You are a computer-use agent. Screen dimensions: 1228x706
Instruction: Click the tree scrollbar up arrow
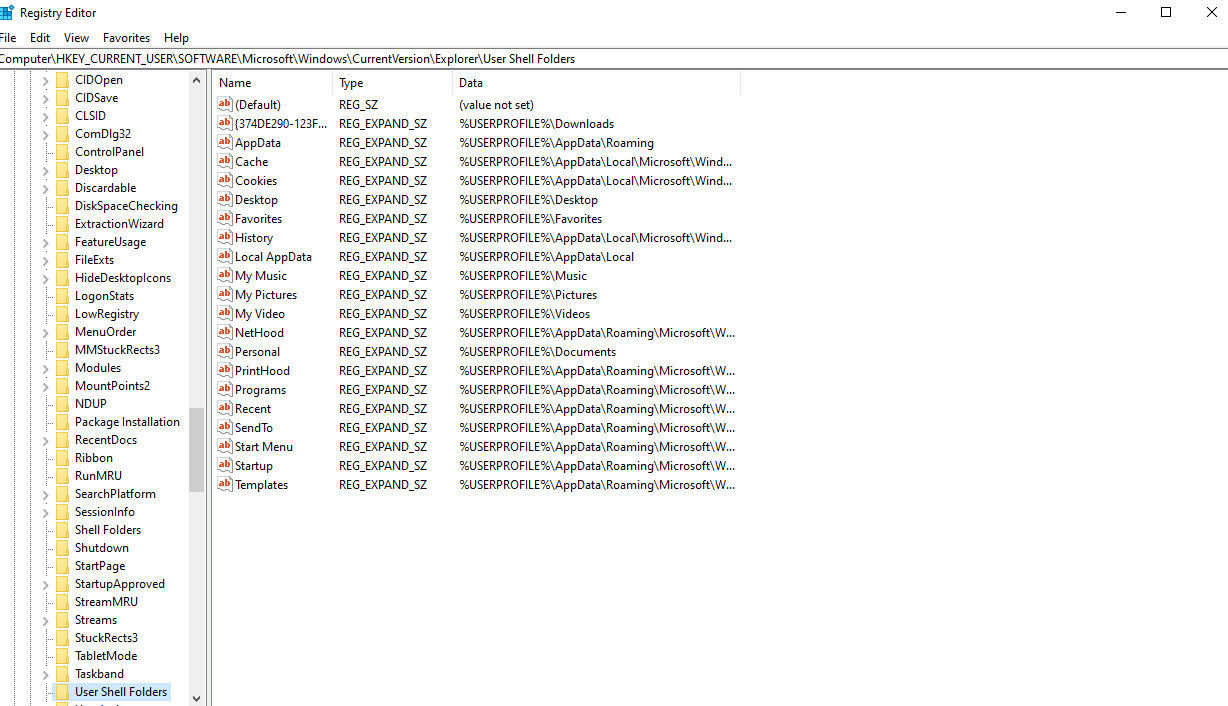196,80
